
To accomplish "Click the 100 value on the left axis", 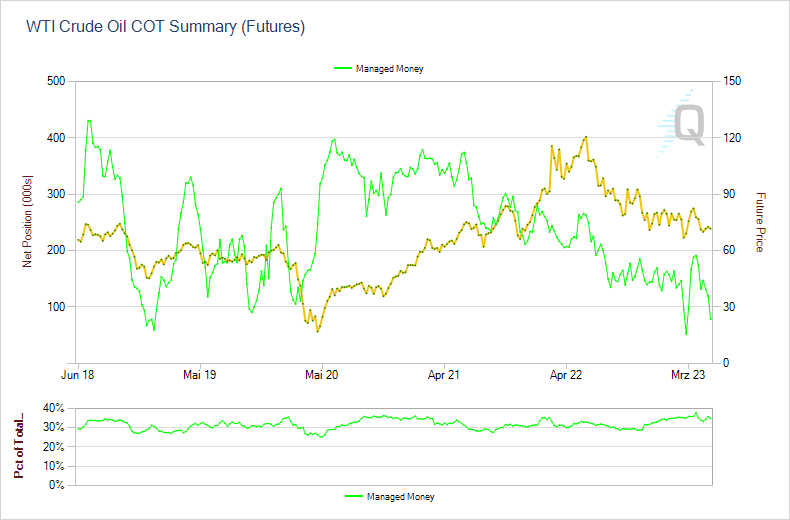I will (56, 307).
